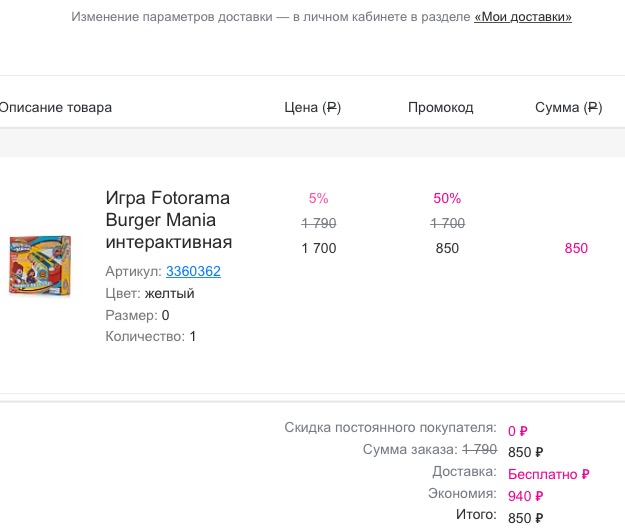Click the Бесплатно delivery value
The height and width of the screenshot is (532, 625).
(x=548, y=474)
